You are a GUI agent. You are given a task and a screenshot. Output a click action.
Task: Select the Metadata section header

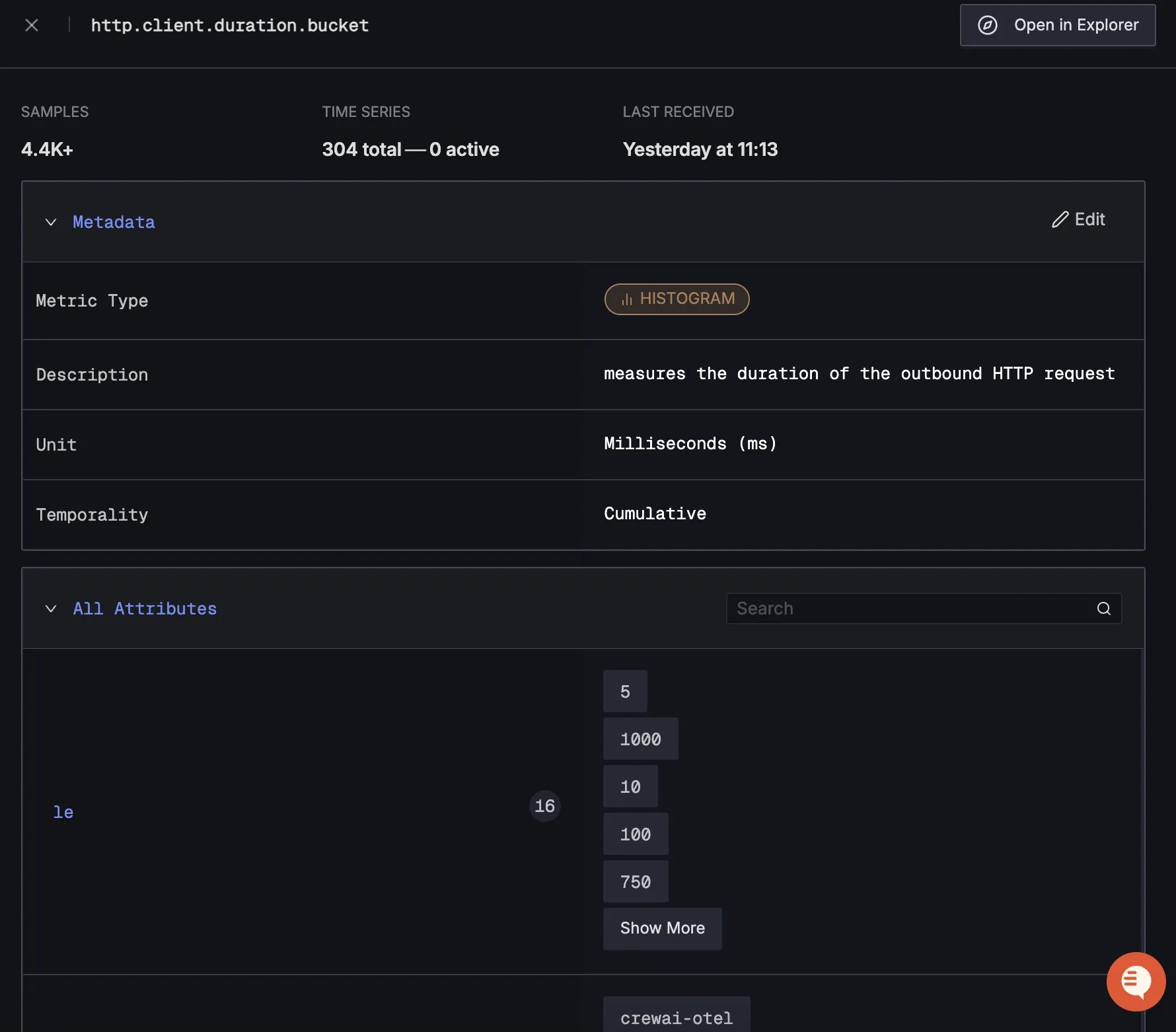click(114, 222)
